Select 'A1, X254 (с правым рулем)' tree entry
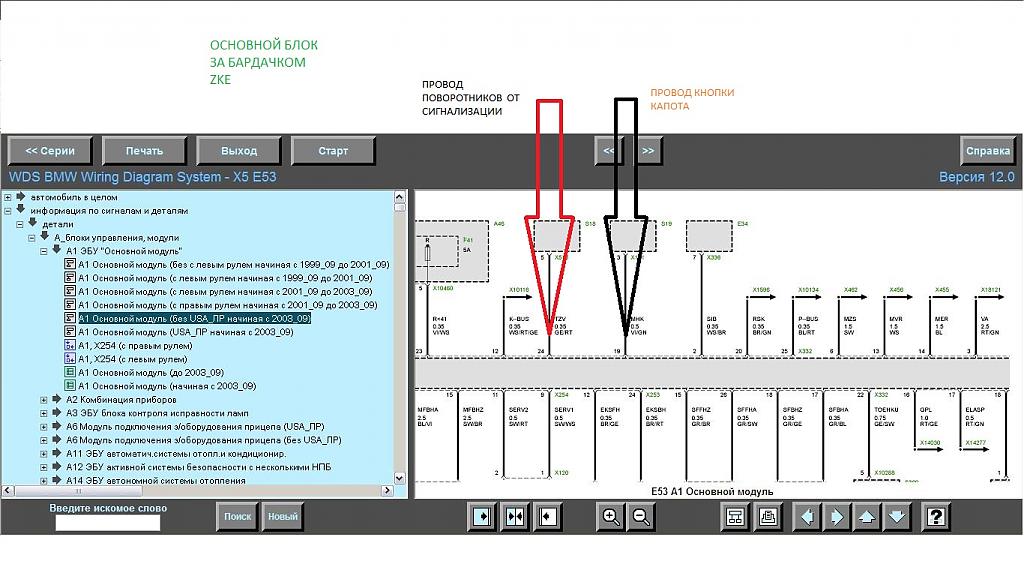Image resolution: width=1024 pixels, height=576 pixels. [x=134, y=346]
